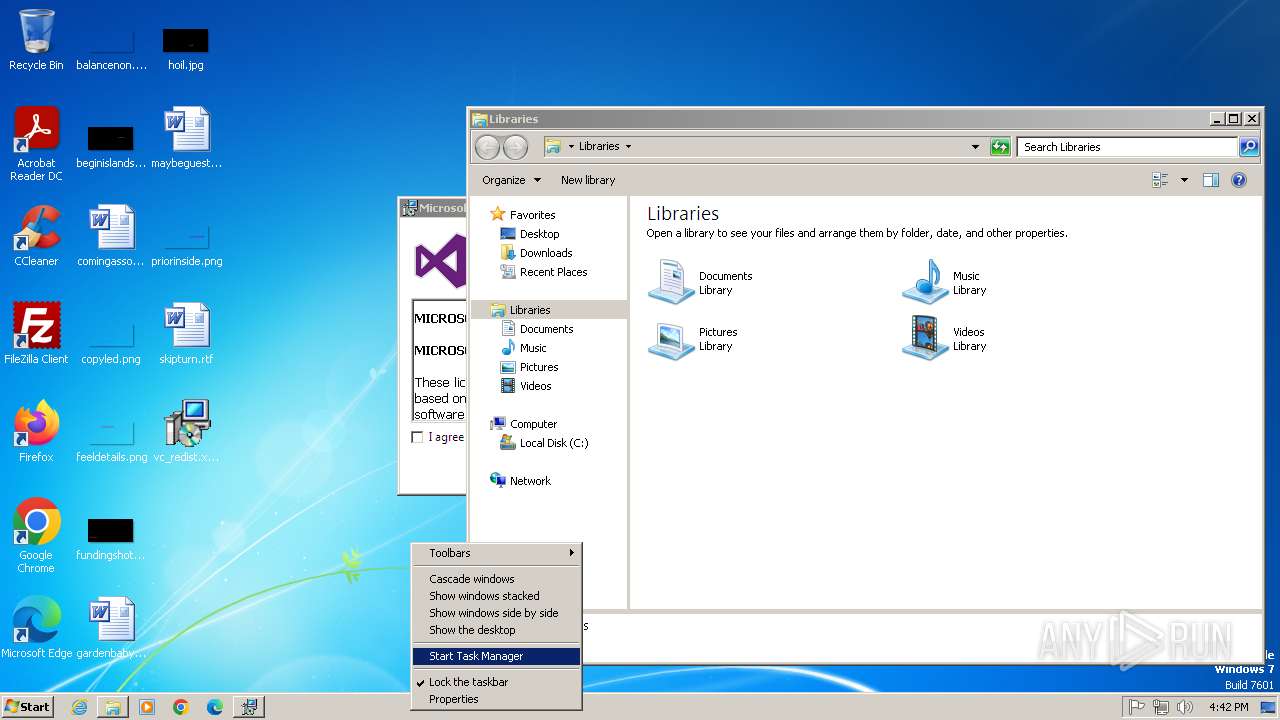The image size is (1280, 720).
Task: Click the clock showing 4:42 PM
Action: [x=1229, y=707]
